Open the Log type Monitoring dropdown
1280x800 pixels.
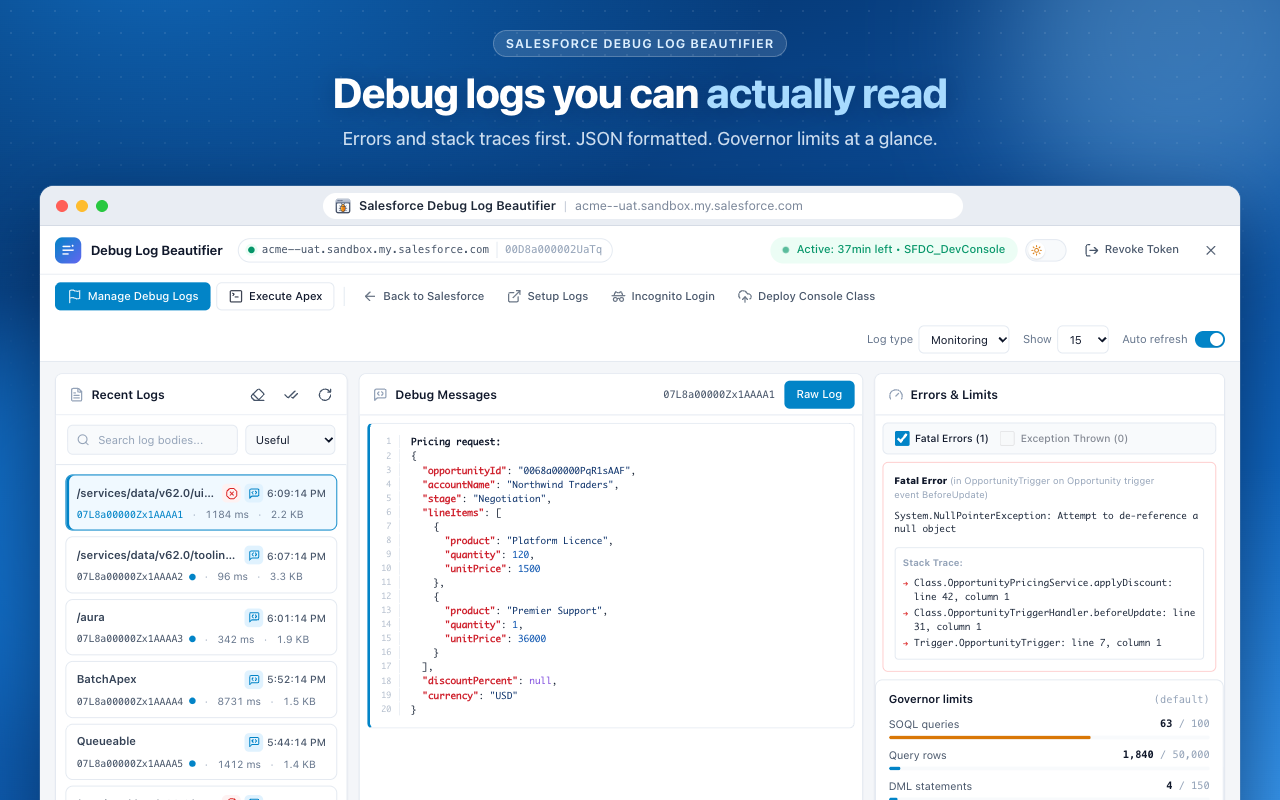click(964, 340)
